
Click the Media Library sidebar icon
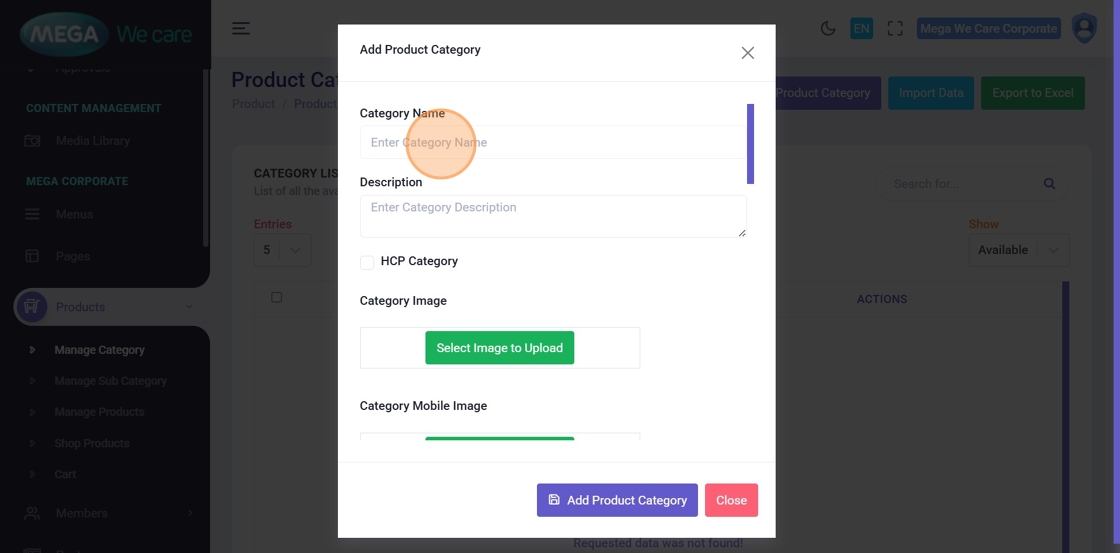32,141
